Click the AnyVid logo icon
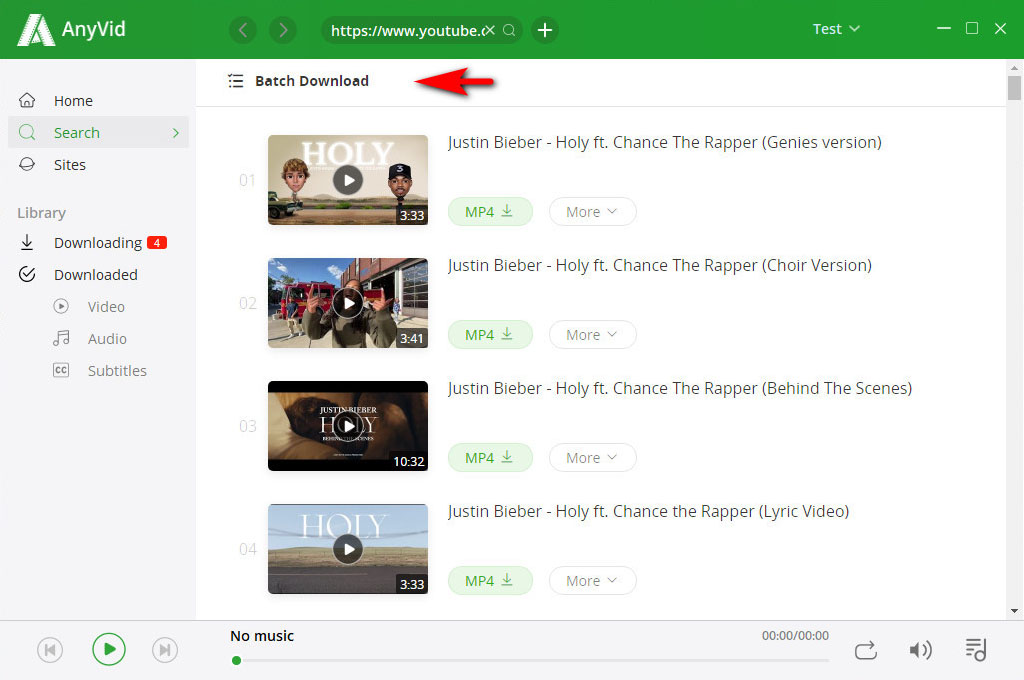The image size is (1024, 680). (35, 30)
